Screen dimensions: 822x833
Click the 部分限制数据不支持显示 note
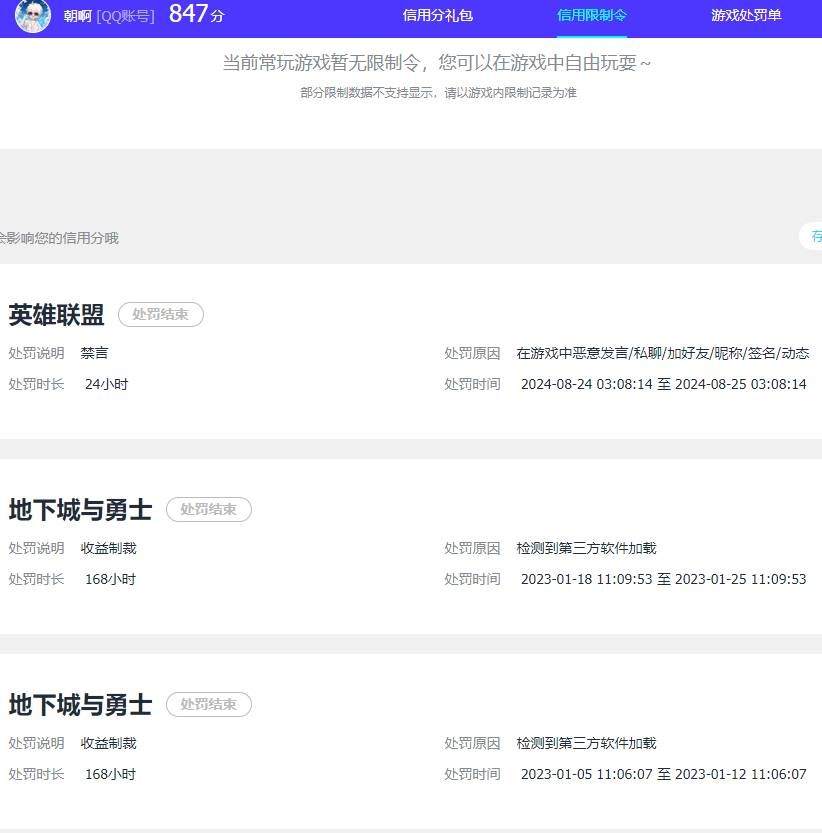(x=438, y=93)
